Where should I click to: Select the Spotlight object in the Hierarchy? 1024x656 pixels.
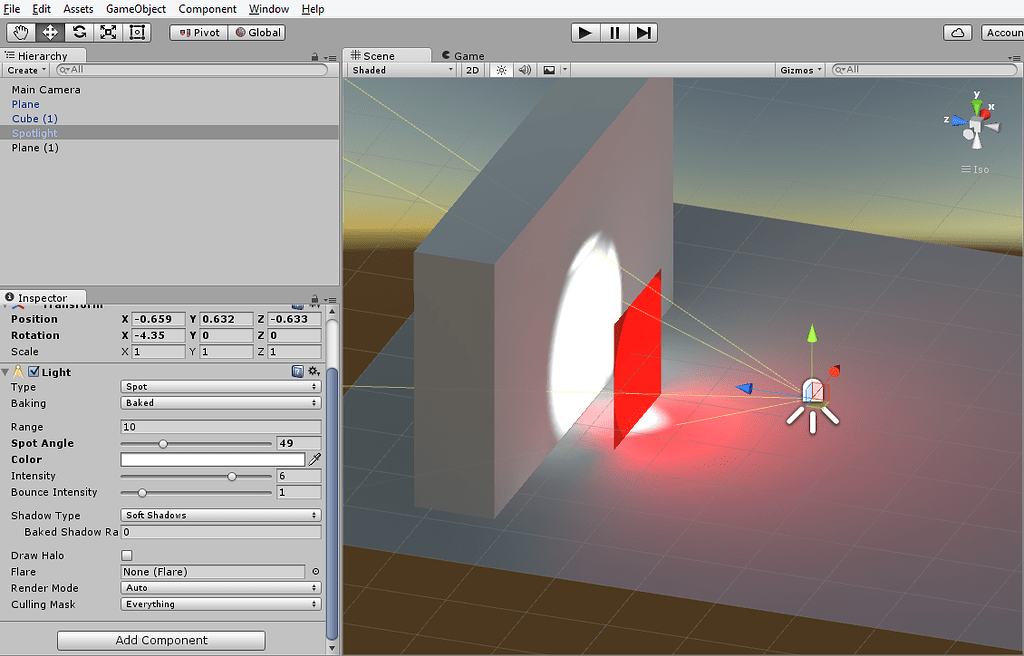click(34, 133)
